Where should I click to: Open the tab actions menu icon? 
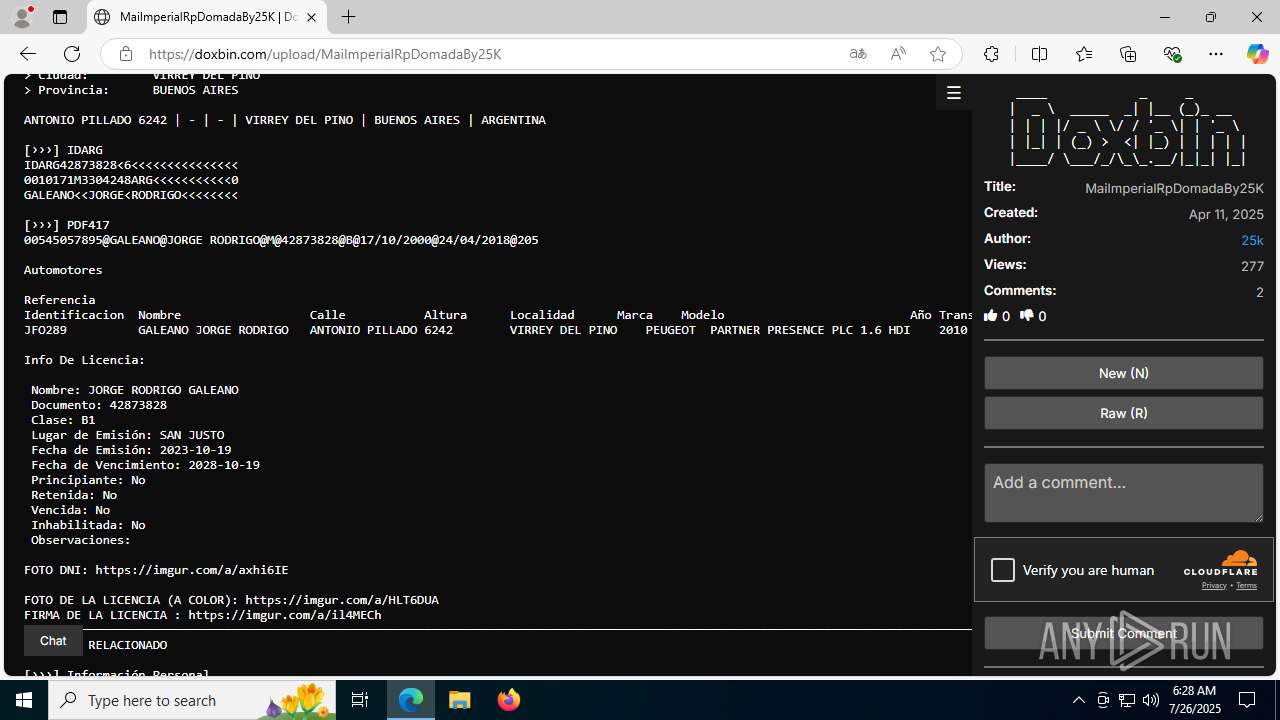pos(60,17)
